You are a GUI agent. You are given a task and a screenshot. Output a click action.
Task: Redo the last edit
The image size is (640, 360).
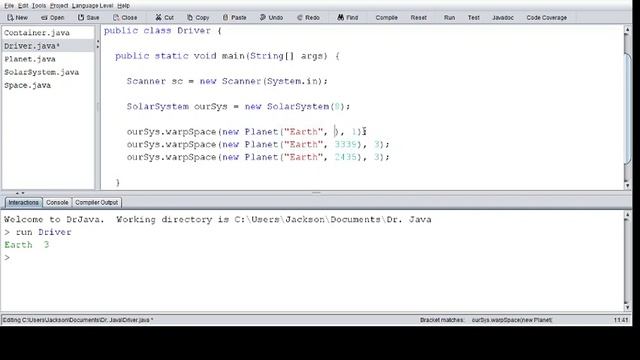coord(308,18)
